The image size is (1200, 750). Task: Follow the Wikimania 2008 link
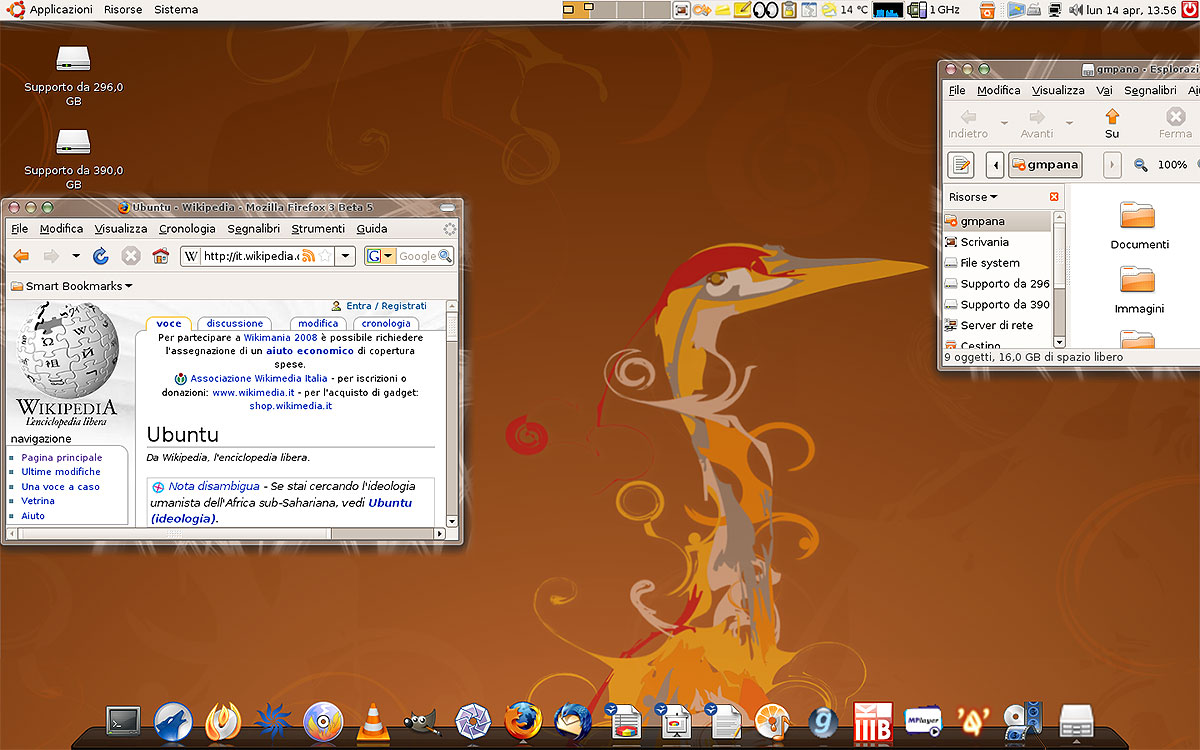[x=280, y=338]
